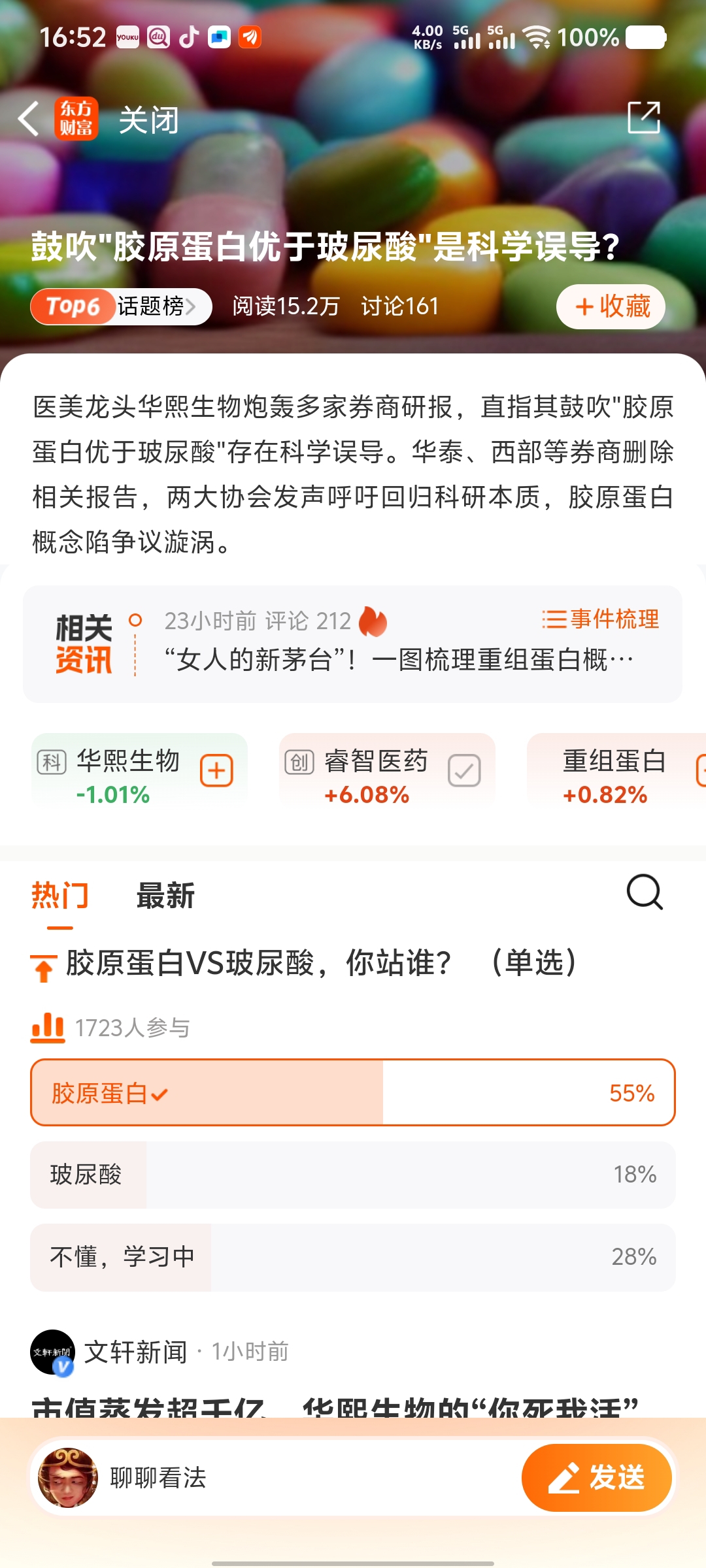Select the 不懂，学习中 poll option
The height and width of the screenshot is (1568, 706).
pos(353,1257)
